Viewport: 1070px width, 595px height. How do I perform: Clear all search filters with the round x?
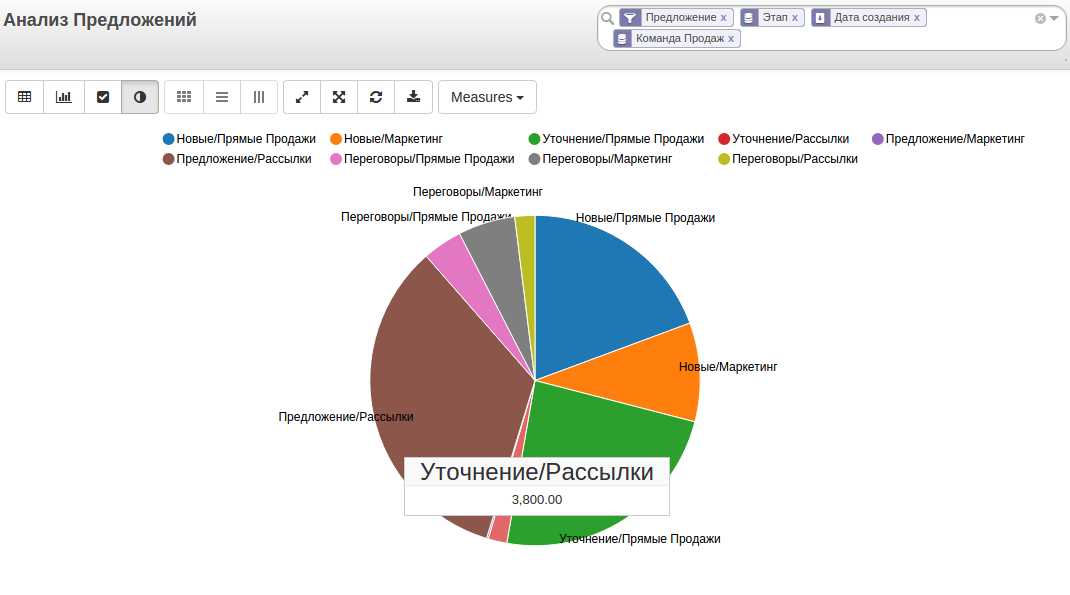click(x=1040, y=18)
